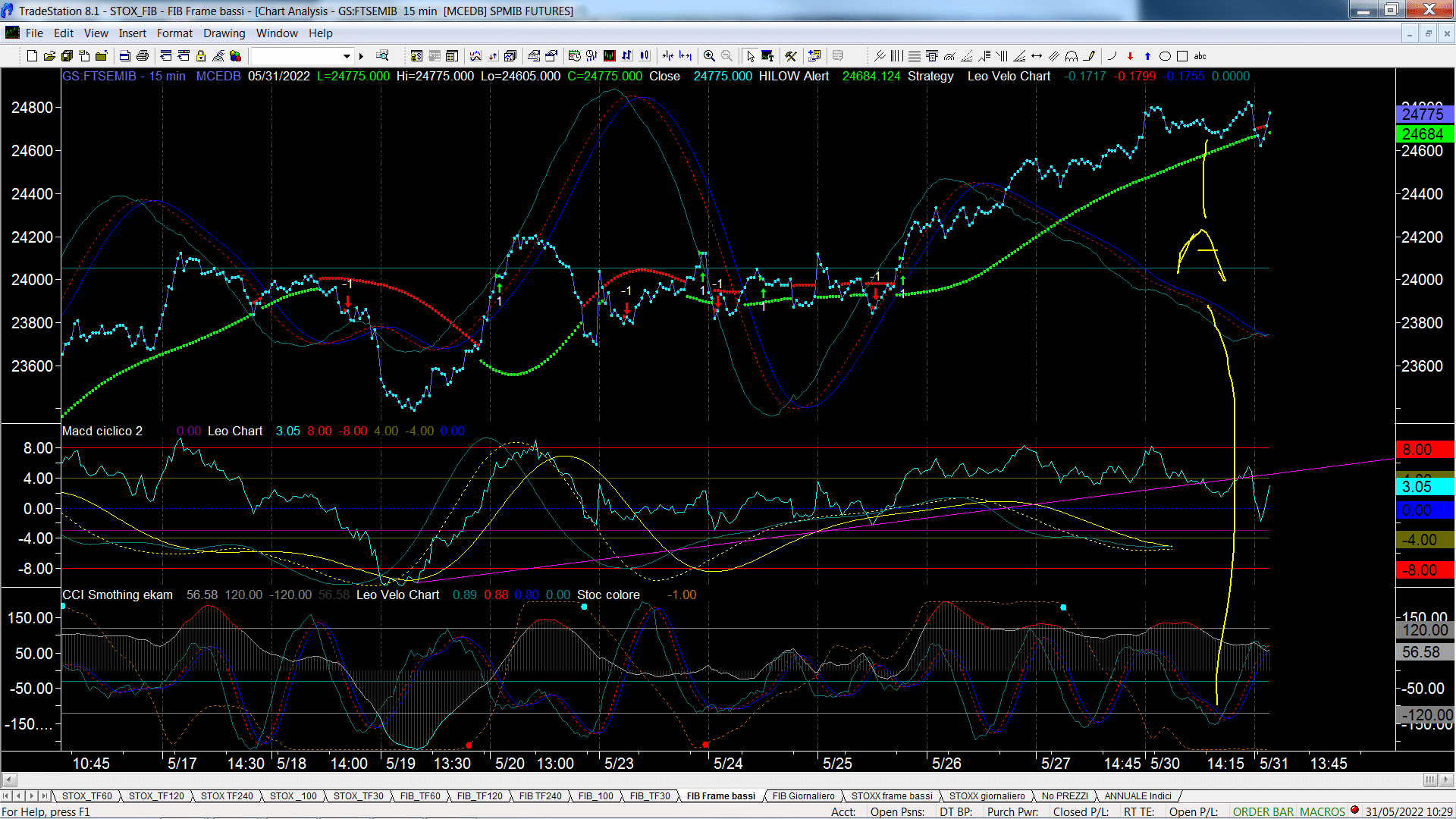Switch to the STOX_TF120 tab
Image resolution: width=1456 pixels, height=819 pixels.
[156, 796]
